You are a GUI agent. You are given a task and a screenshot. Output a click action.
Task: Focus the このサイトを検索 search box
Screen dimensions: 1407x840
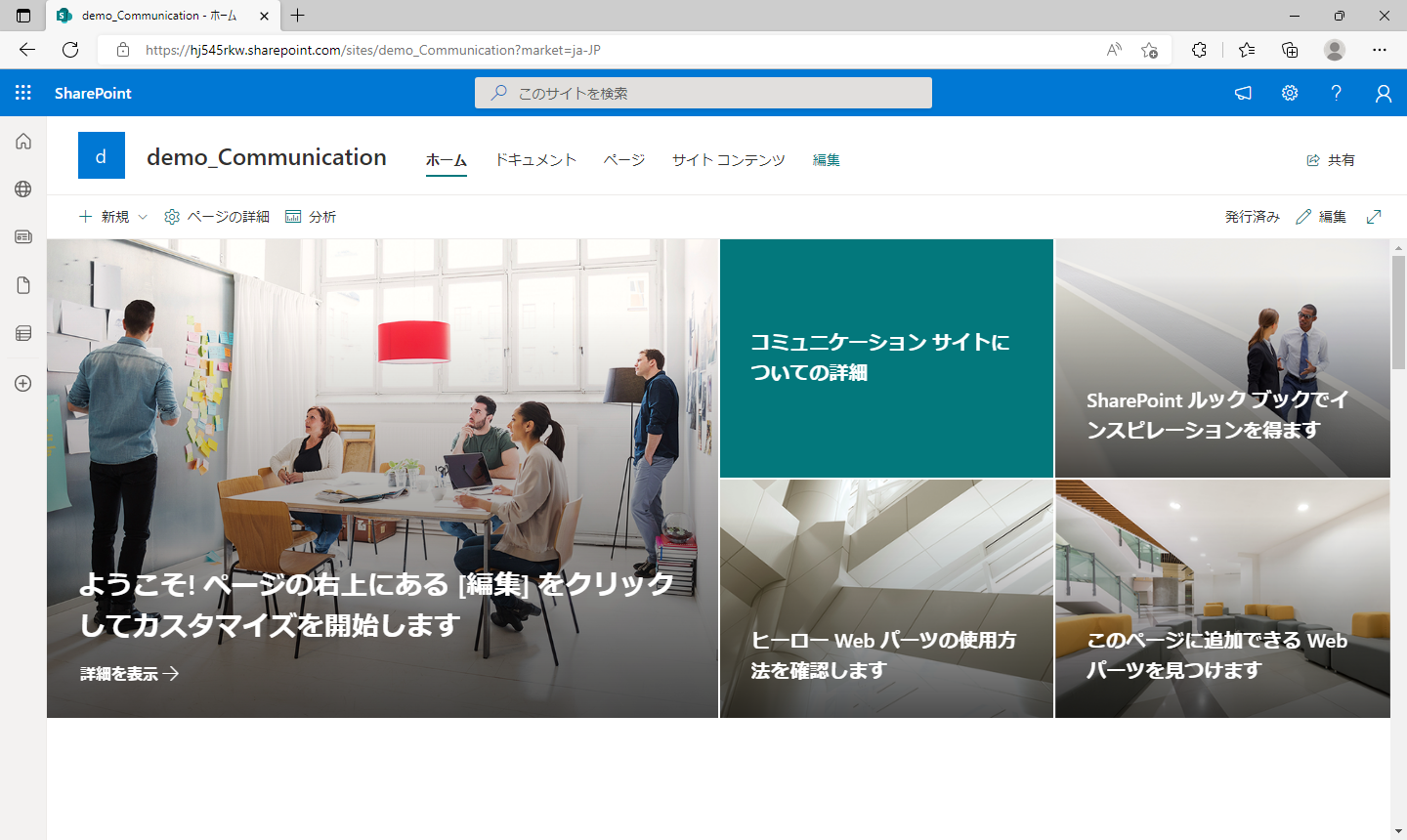[703, 93]
